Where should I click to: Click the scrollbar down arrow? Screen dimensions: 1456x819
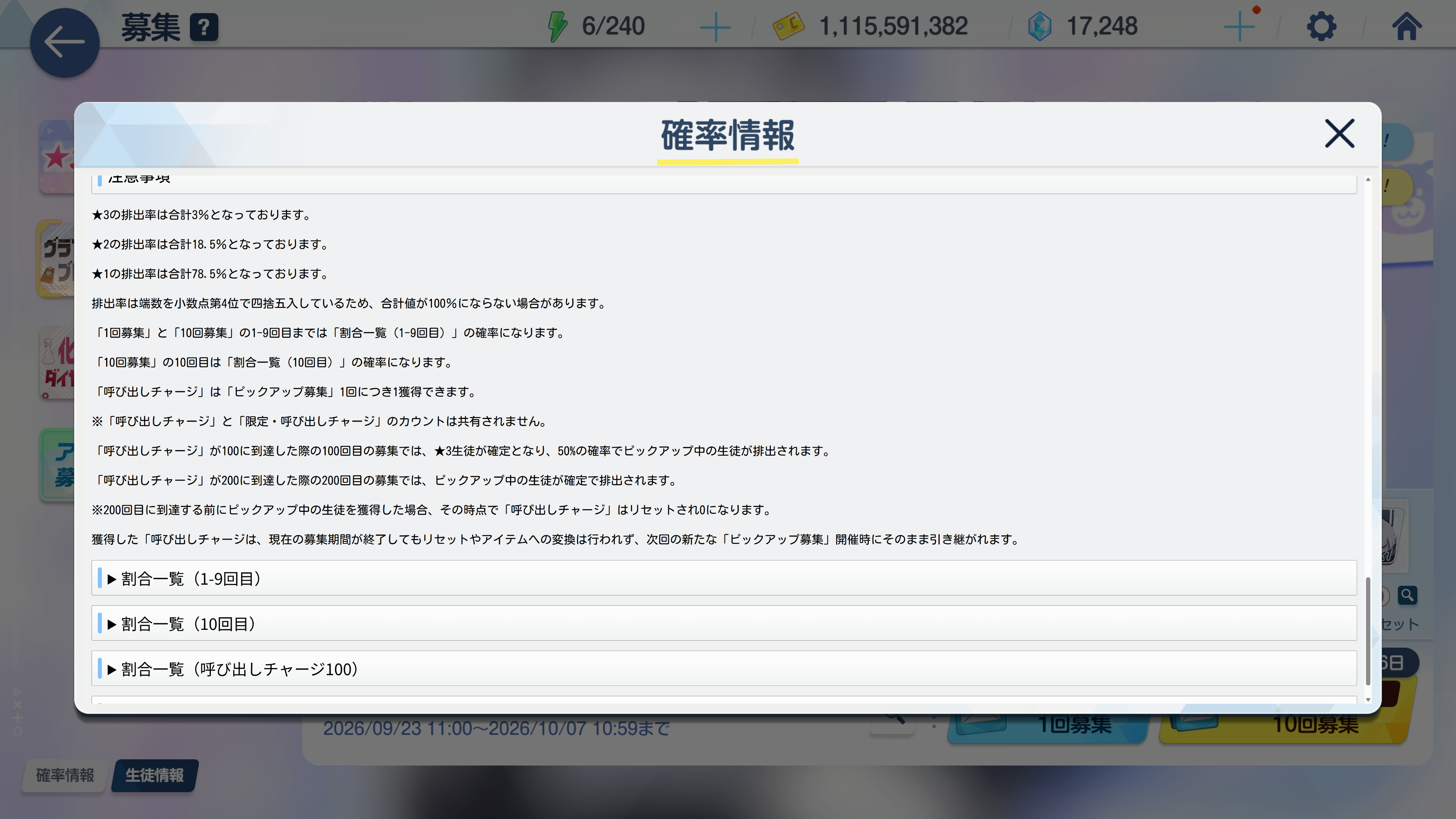tap(1368, 700)
